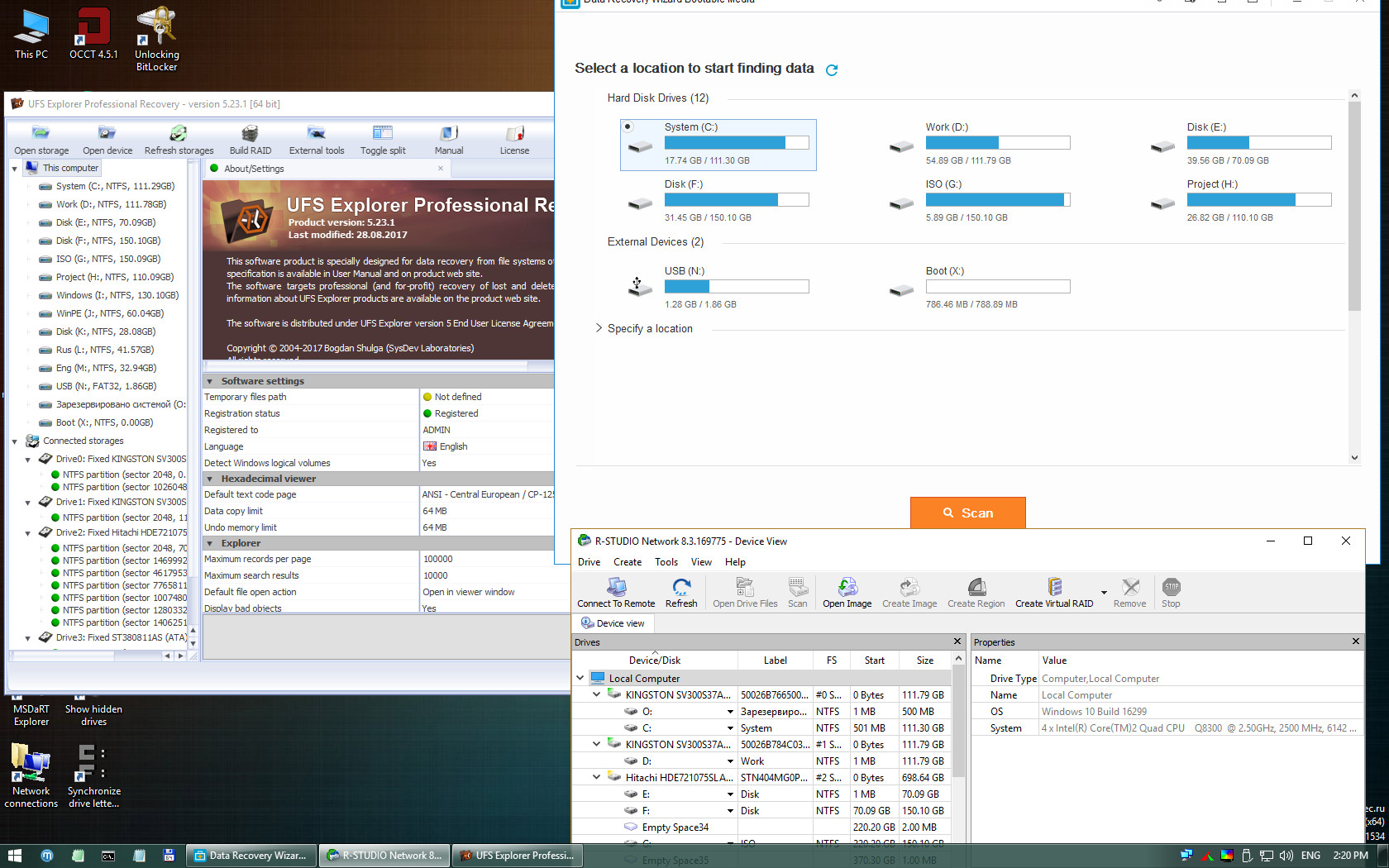Click Create Region in R-STUDIO toolbar
The height and width of the screenshot is (868, 1389).
(976, 593)
